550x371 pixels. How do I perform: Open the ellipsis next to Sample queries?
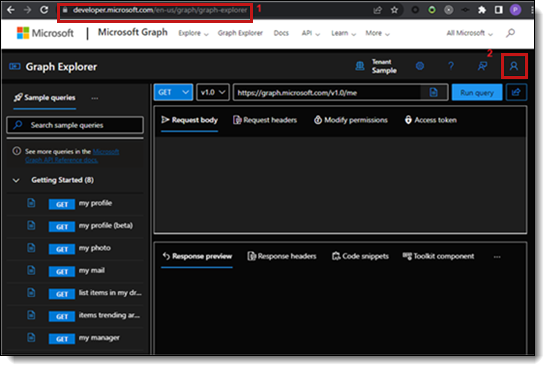(x=95, y=99)
